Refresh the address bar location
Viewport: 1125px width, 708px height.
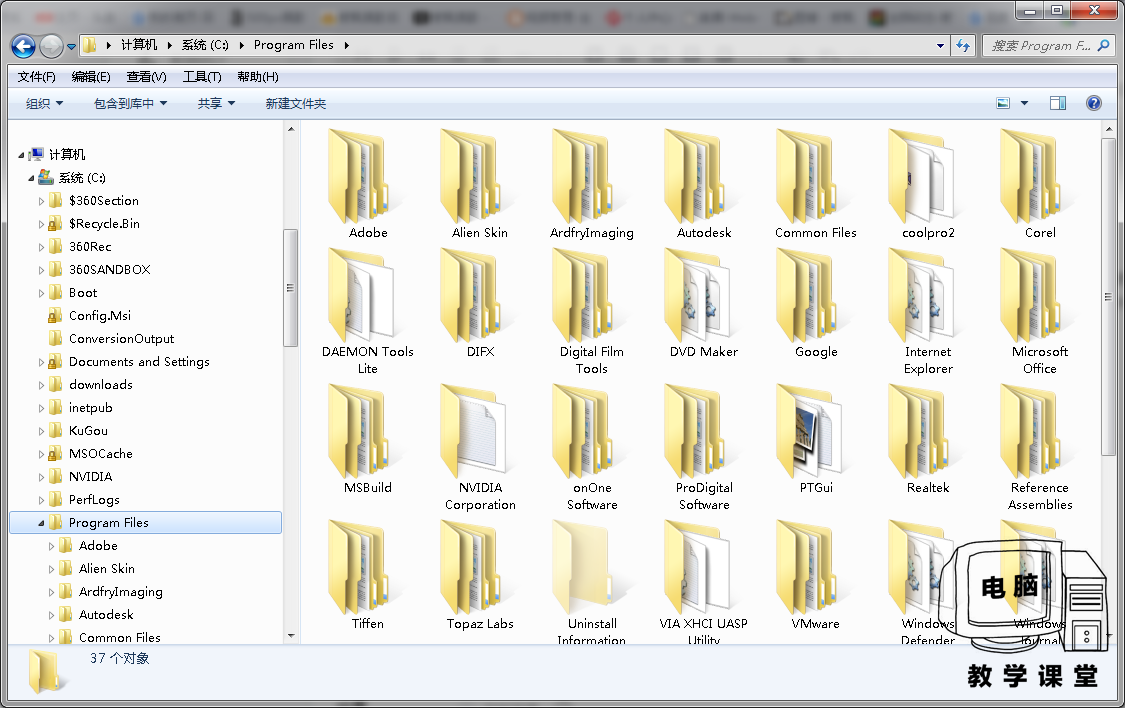click(x=963, y=46)
